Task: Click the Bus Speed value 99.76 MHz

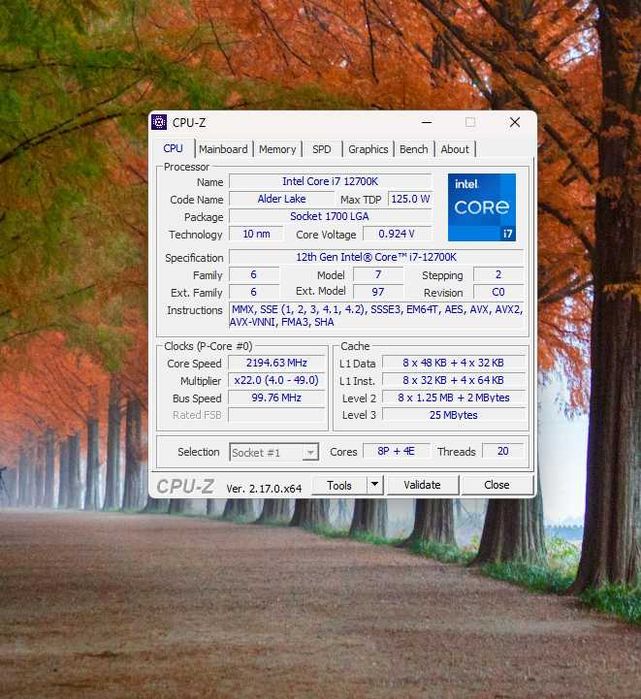Action: click(x=277, y=398)
